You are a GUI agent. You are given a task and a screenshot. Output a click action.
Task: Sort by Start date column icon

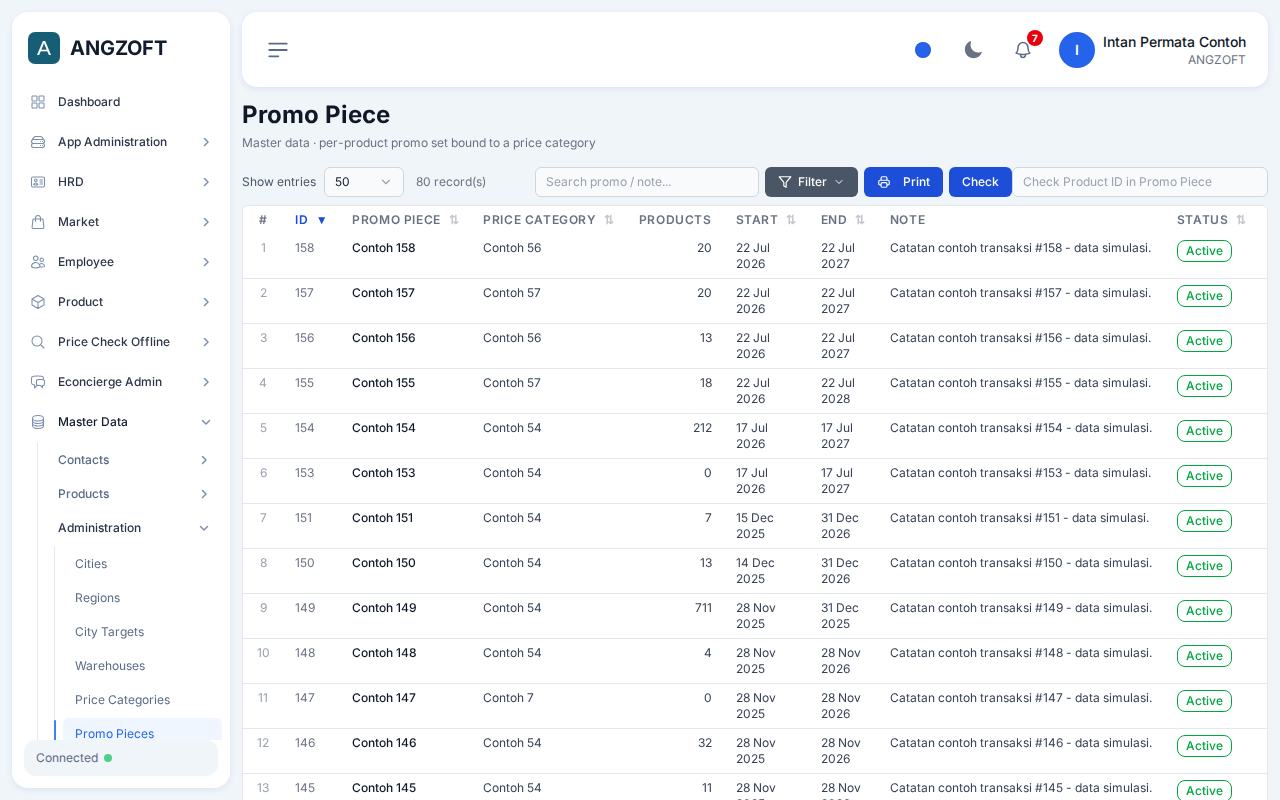[x=791, y=220]
